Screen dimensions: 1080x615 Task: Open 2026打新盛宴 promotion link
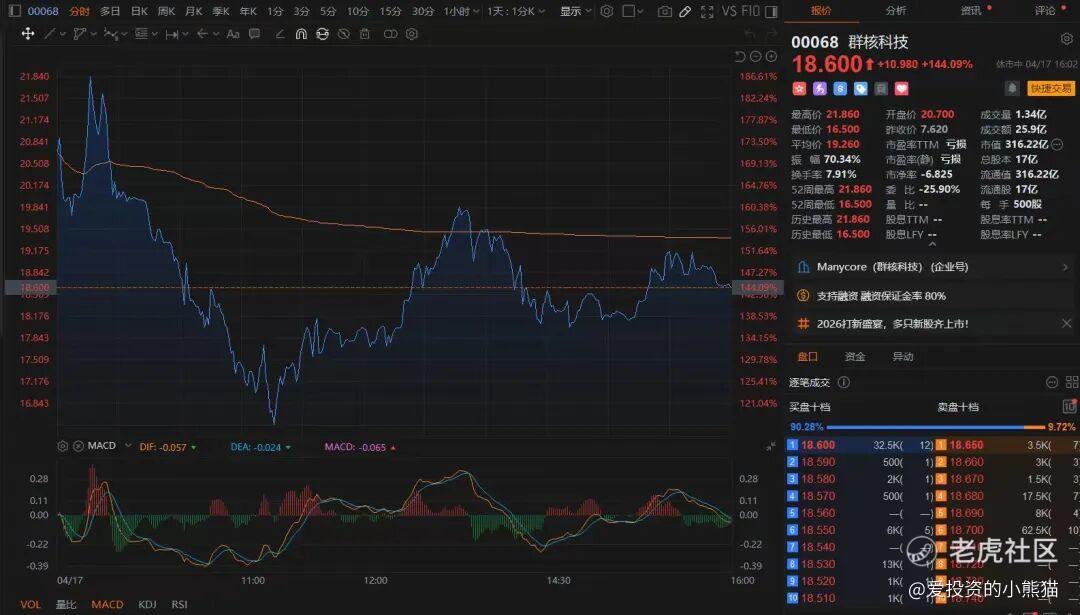point(893,324)
